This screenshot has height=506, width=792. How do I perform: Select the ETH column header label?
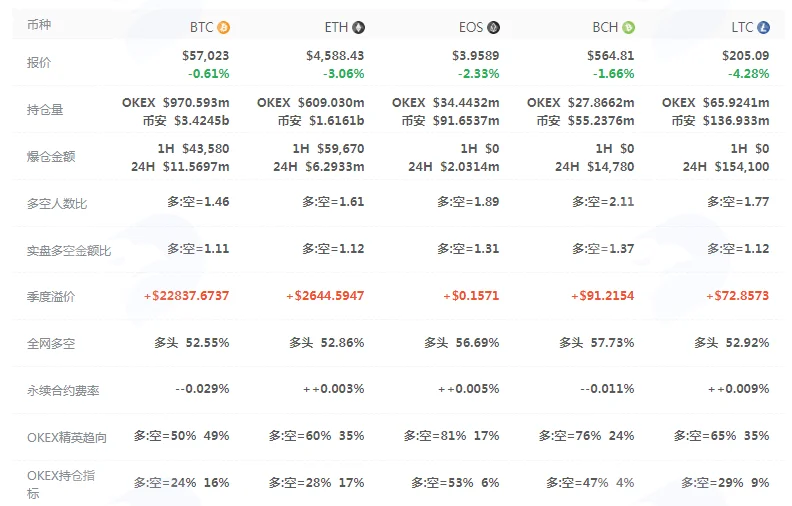tap(336, 27)
